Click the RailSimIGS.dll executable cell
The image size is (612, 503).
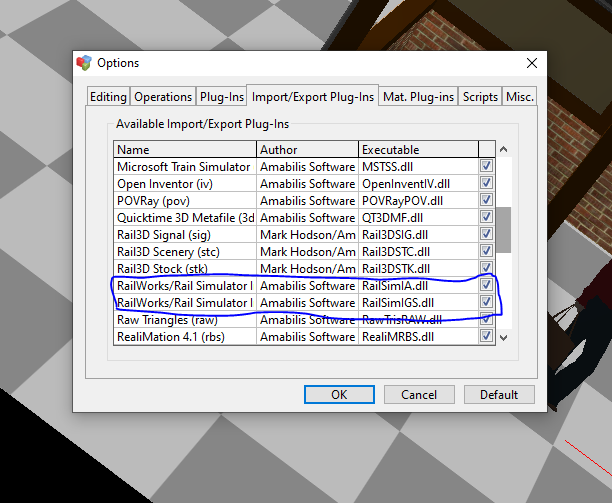pyautogui.click(x=418, y=302)
